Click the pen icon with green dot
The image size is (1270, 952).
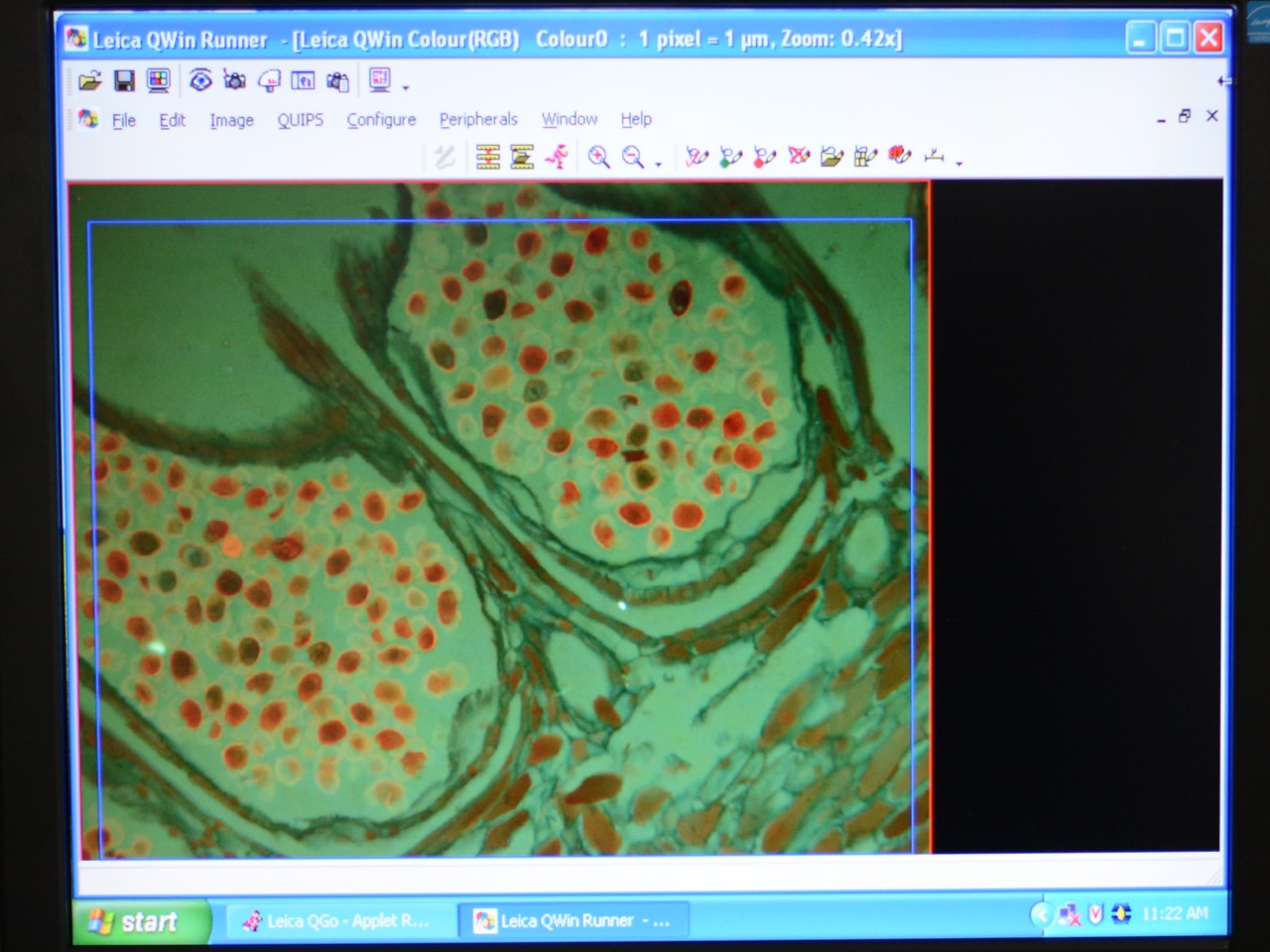tap(731, 157)
